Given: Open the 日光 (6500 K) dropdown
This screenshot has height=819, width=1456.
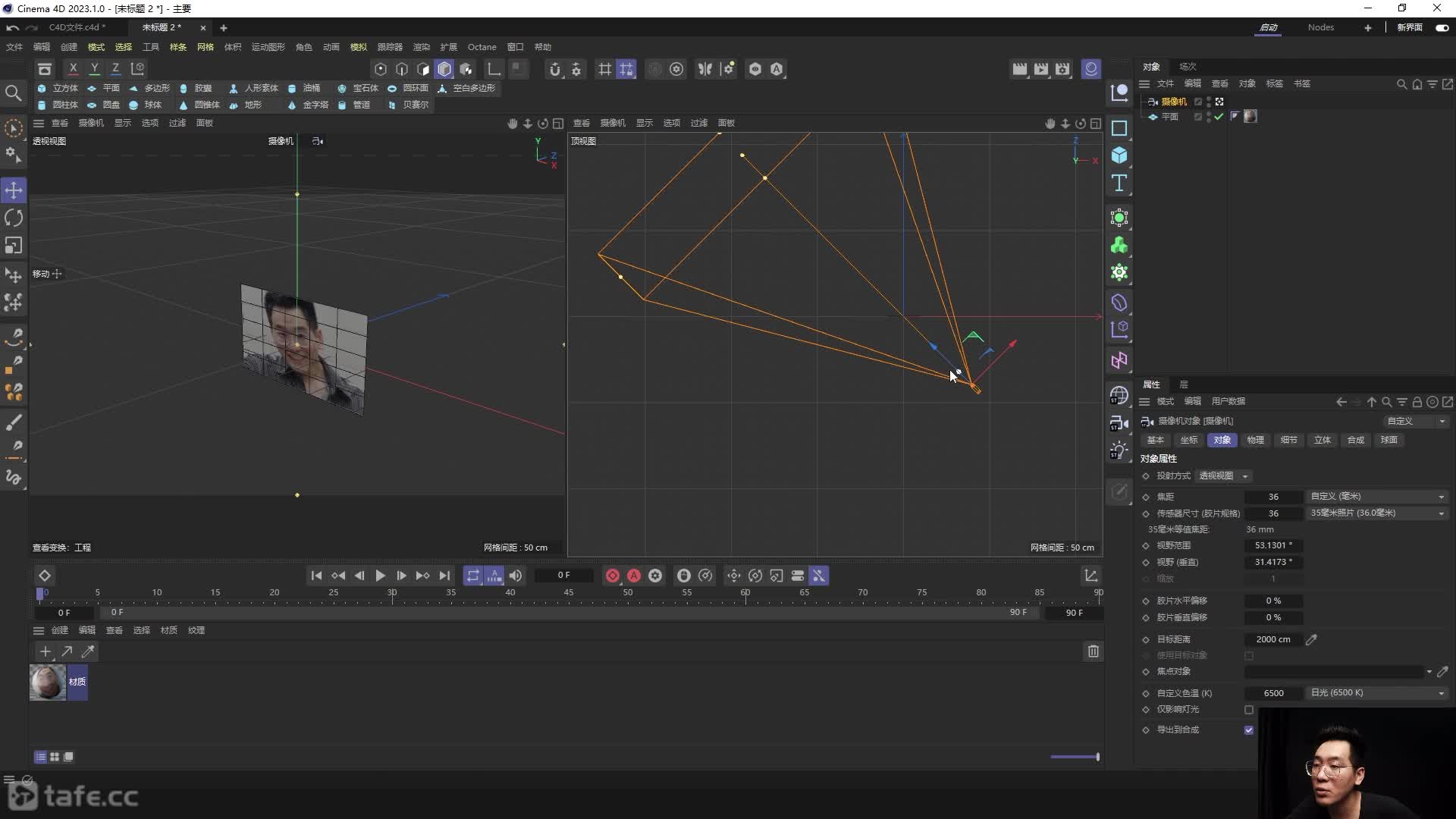Looking at the screenshot, I should tap(1377, 693).
